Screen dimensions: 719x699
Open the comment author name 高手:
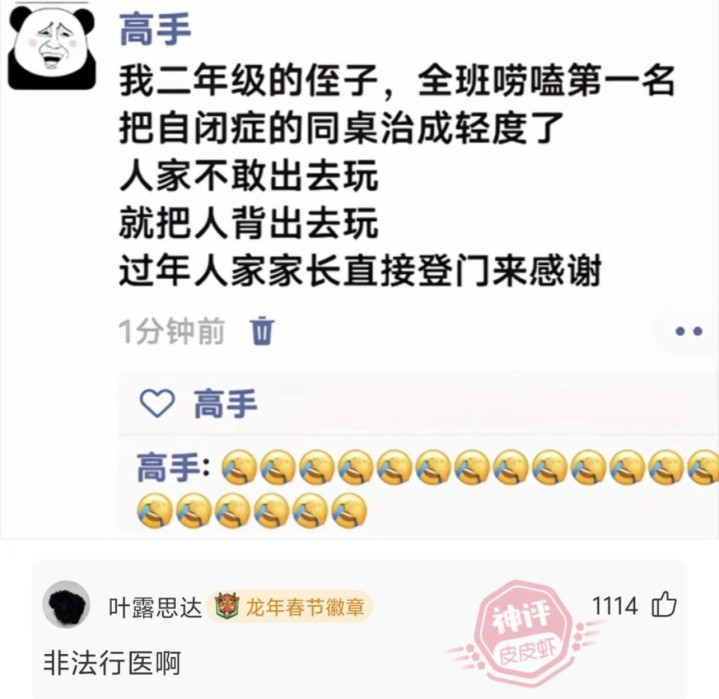point(173,467)
